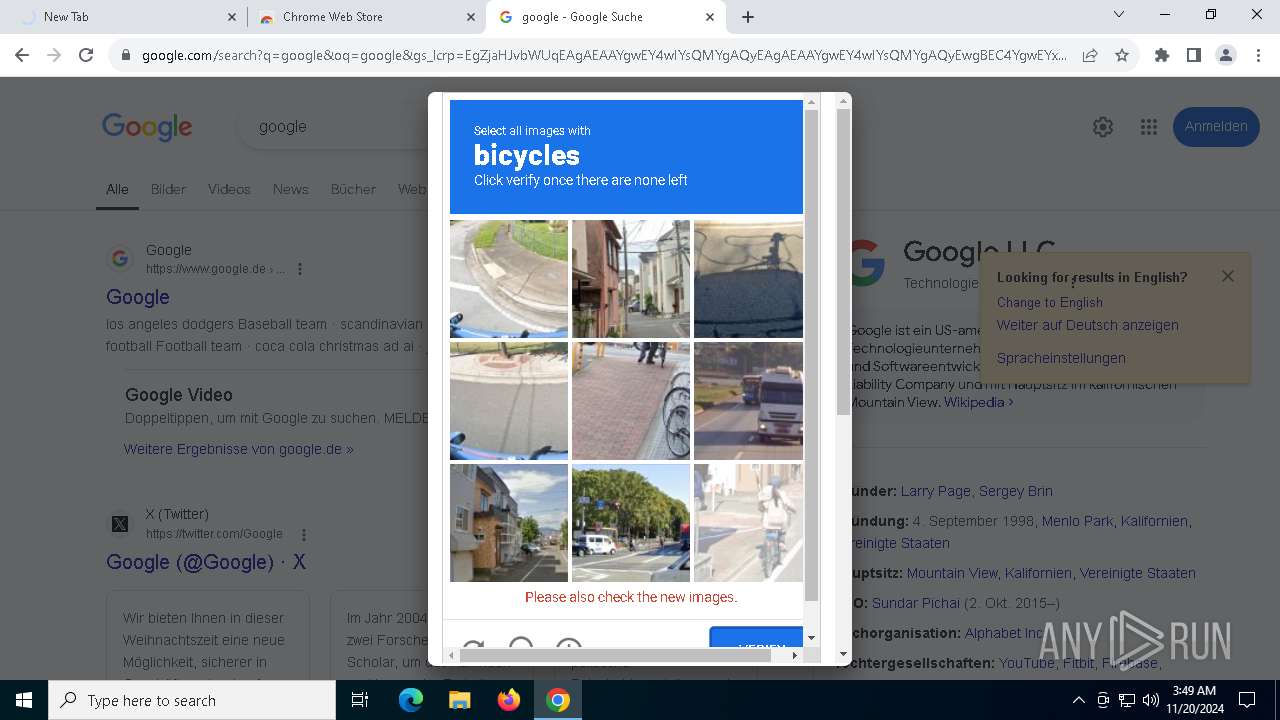Close the New Tab tab
The image size is (1280, 720).
tap(232, 17)
